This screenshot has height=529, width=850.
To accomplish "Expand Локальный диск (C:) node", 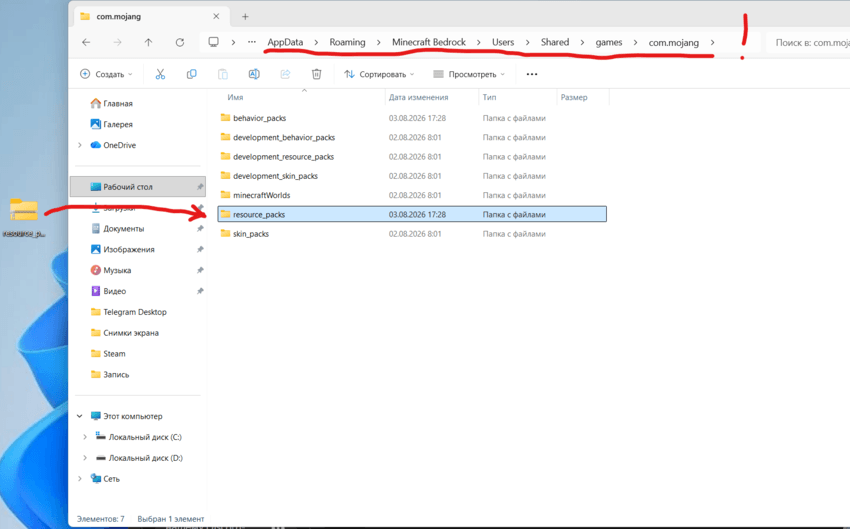I will click(85, 437).
